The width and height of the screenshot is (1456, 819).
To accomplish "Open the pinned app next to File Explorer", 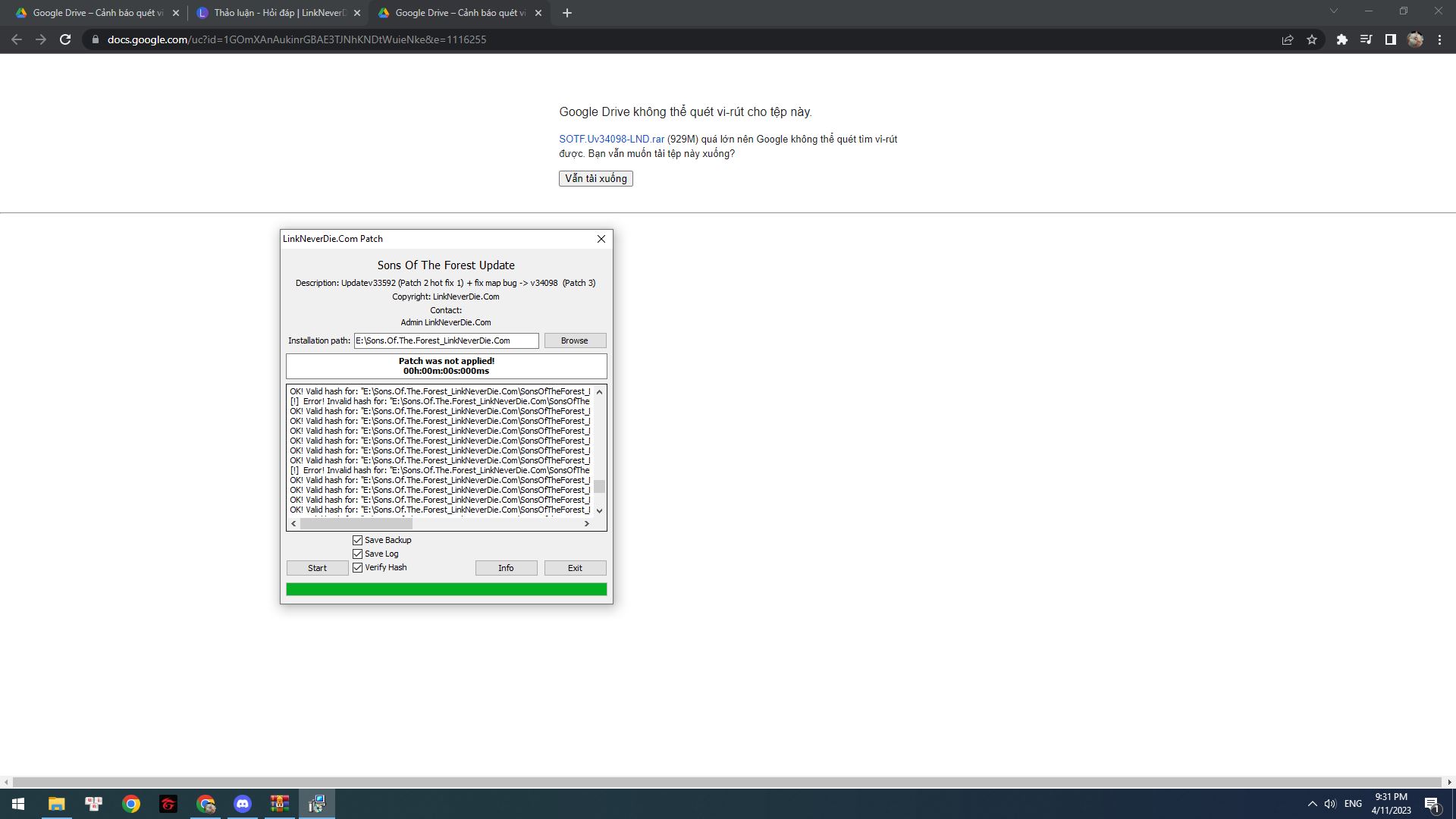I will tap(94, 804).
